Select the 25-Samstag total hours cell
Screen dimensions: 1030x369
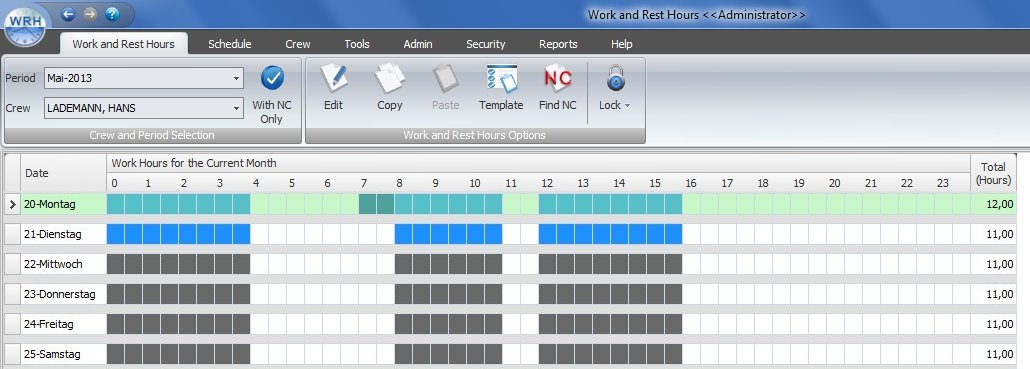(993, 355)
